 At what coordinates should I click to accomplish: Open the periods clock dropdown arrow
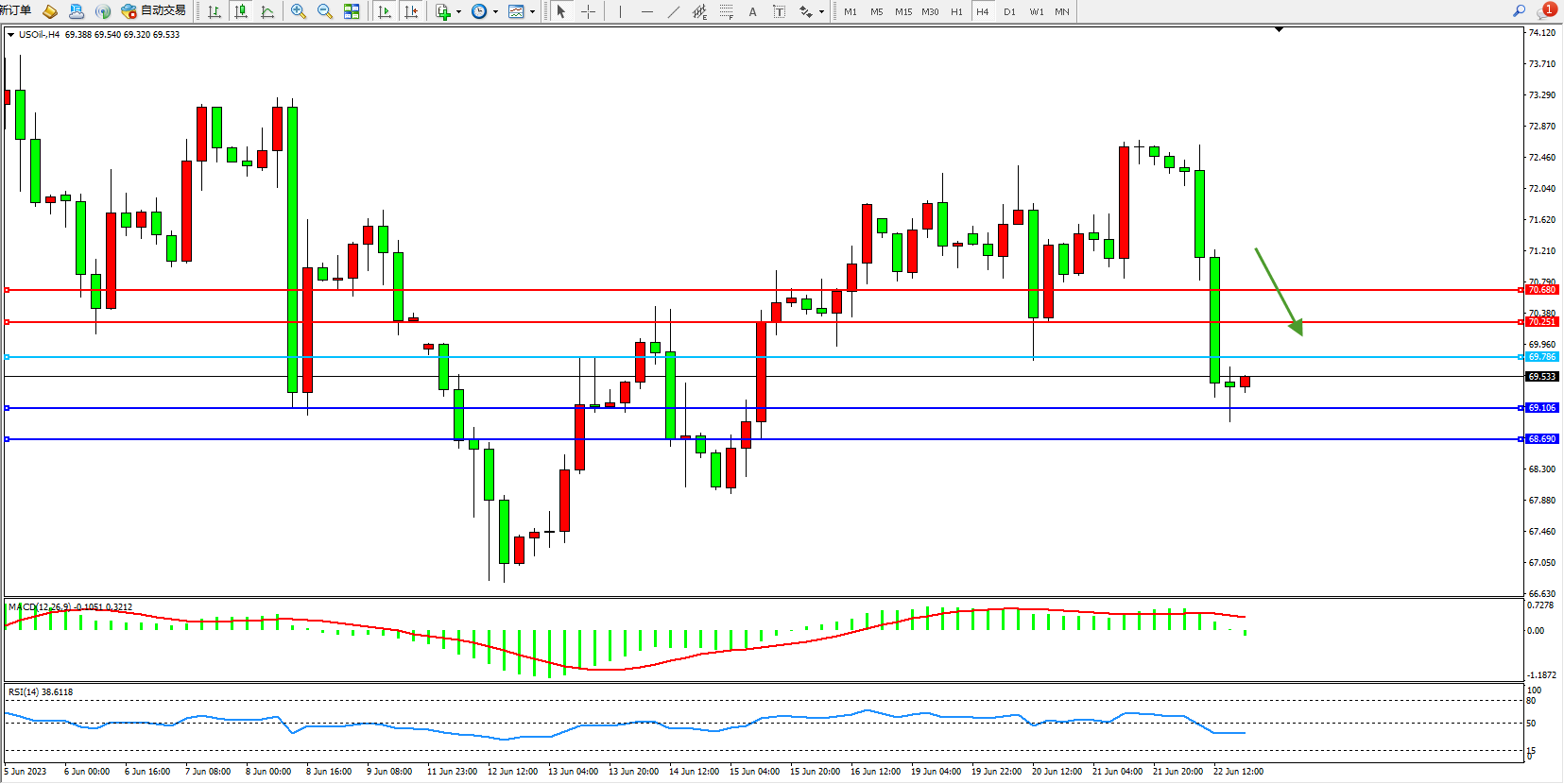click(x=495, y=12)
